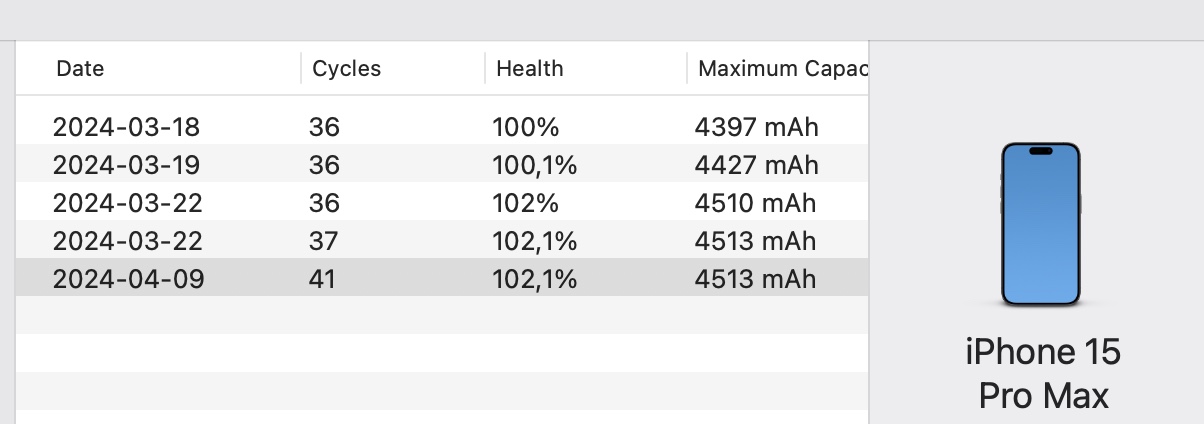Click the cycles value 37
Screen dimensions: 1204x424
click(x=323, y=240)
